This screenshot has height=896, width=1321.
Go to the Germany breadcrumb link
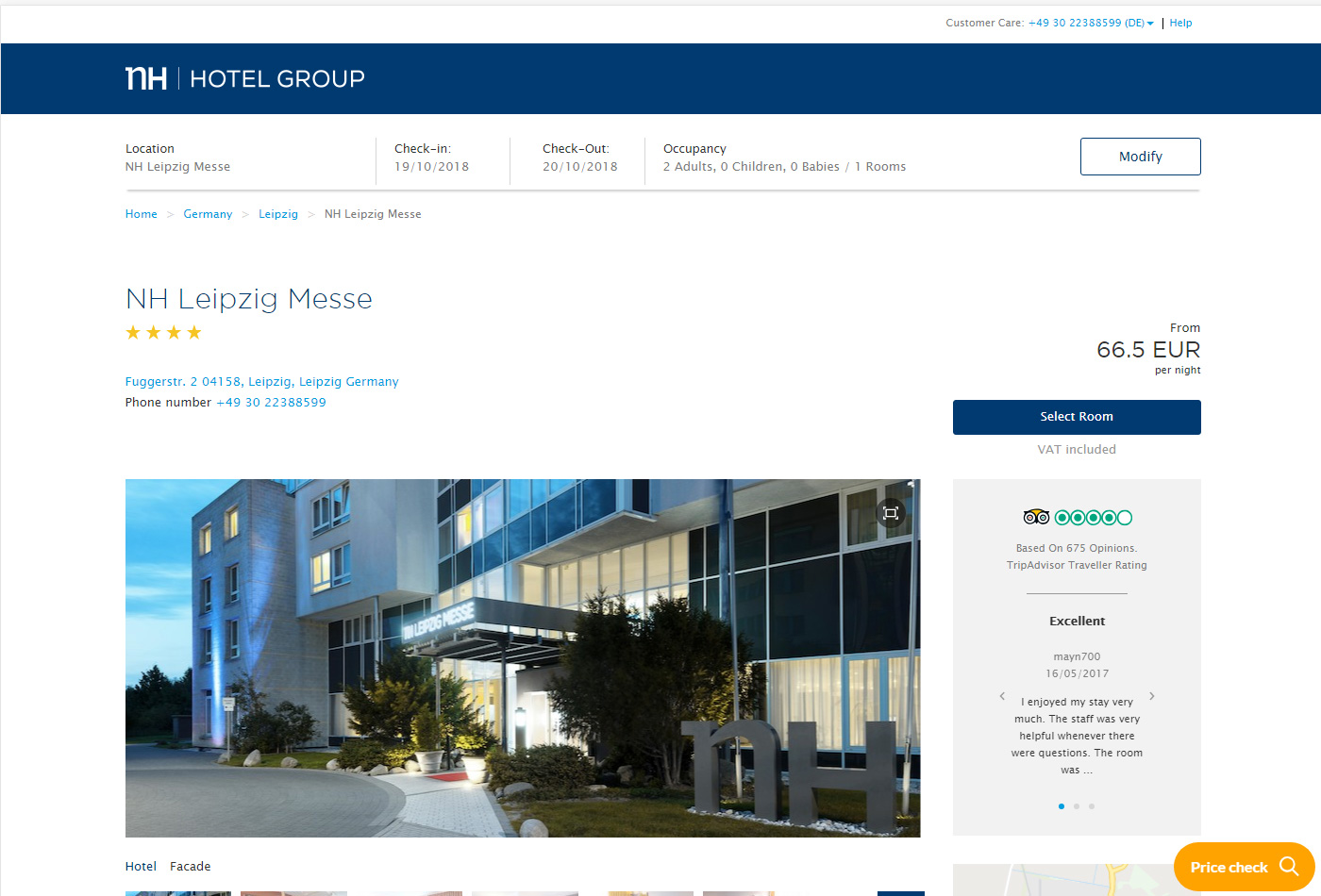[208, 214]
